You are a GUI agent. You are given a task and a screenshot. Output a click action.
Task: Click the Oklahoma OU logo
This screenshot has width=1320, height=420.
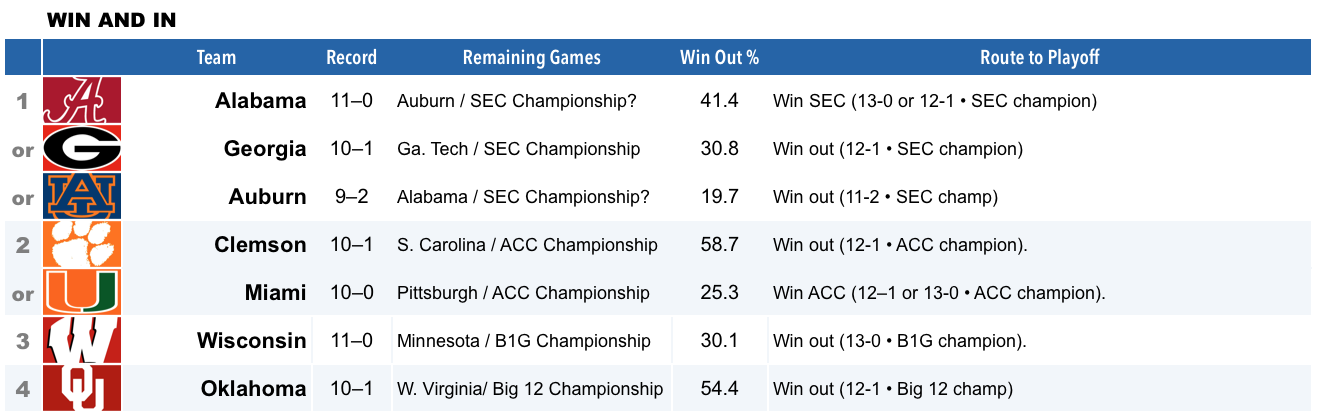[82, 388]
